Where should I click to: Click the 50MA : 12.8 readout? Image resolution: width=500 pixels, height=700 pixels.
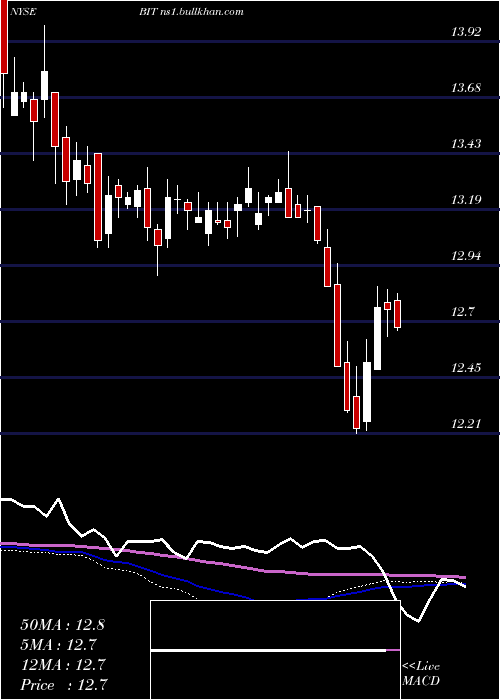pos(62,625)
